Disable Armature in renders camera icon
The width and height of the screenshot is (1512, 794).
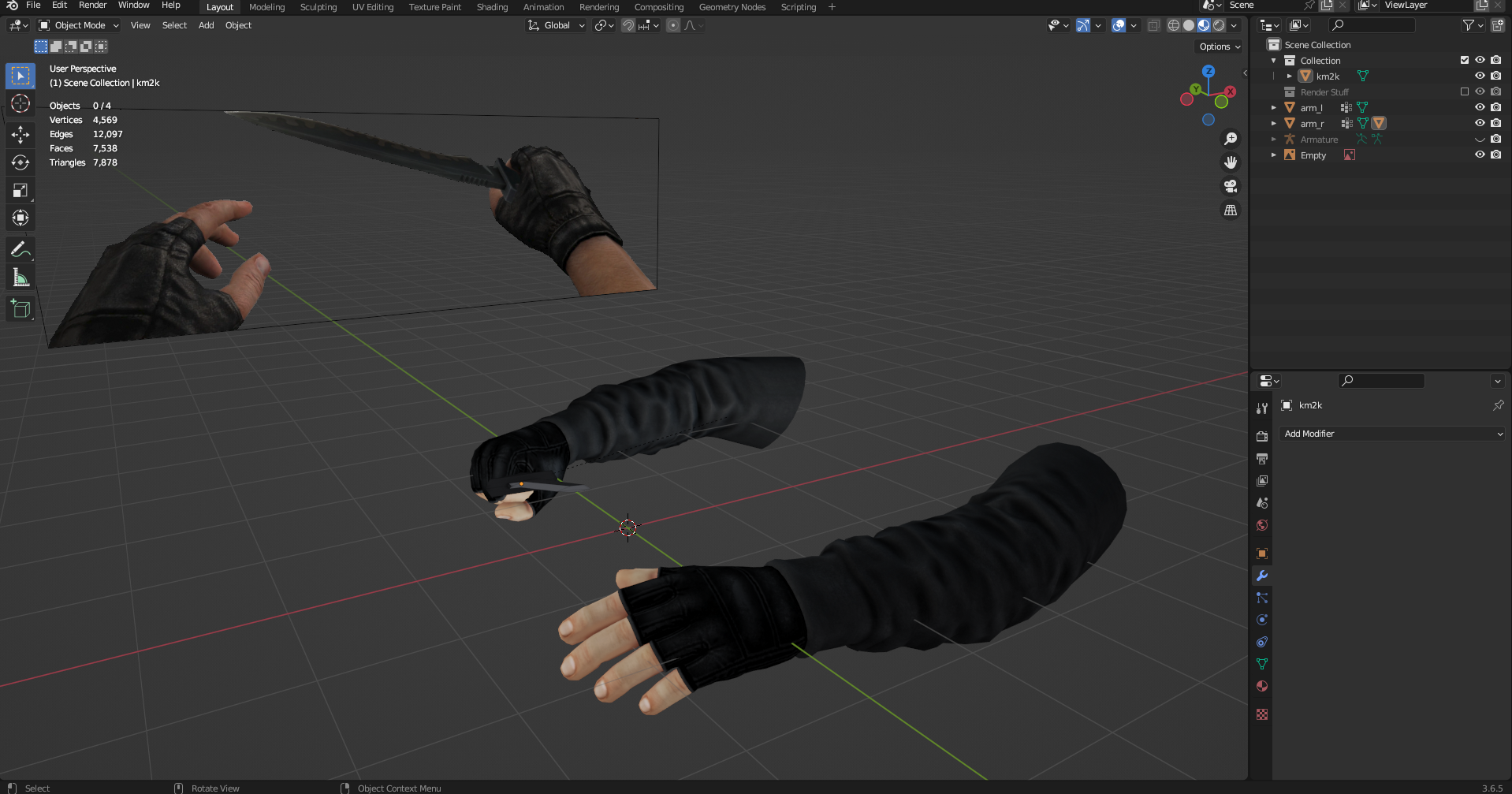[x=1495, y=140]
